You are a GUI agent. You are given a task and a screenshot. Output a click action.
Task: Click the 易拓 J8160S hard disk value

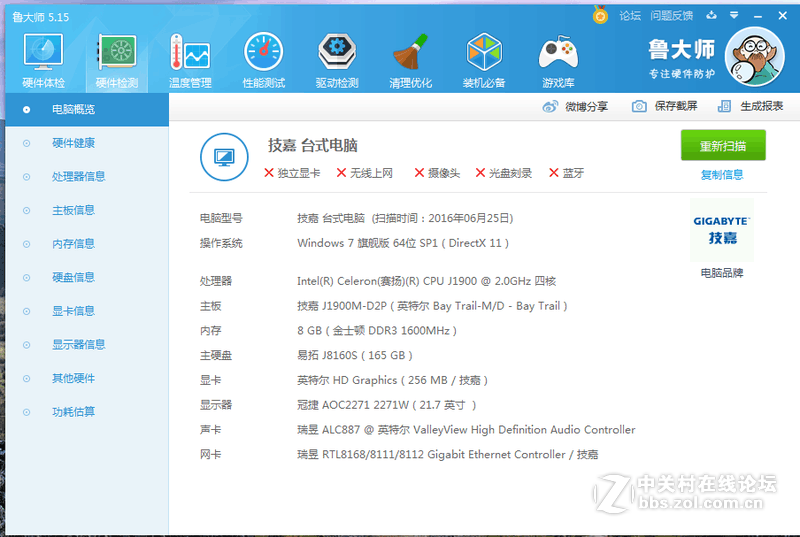coord(355,355)
